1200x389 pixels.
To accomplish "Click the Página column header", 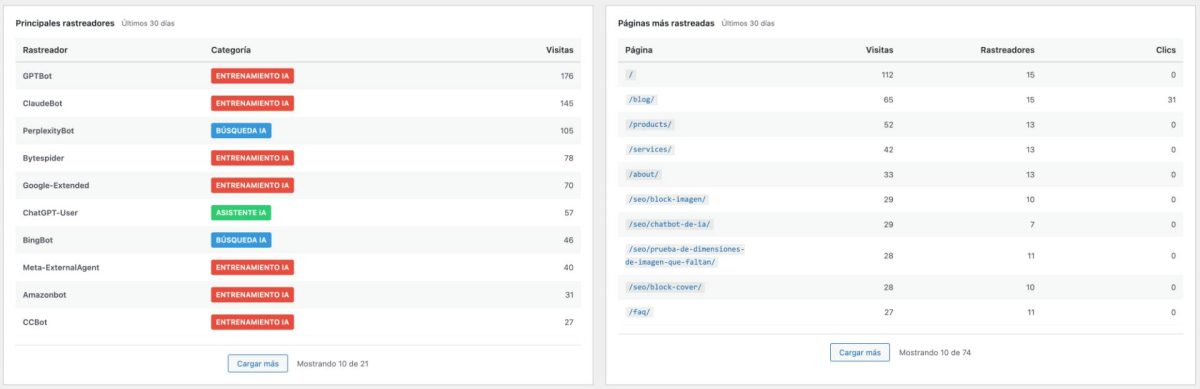I will pos(639,49).
